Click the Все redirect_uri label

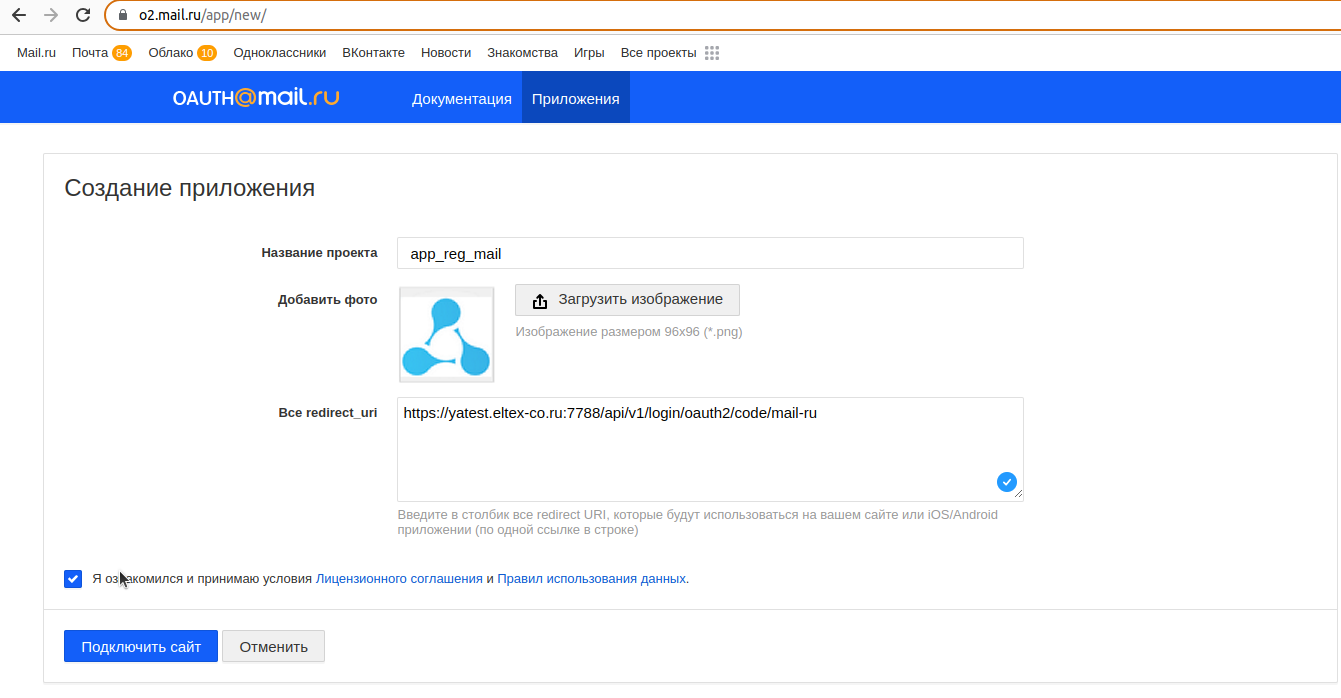[328, 412]
